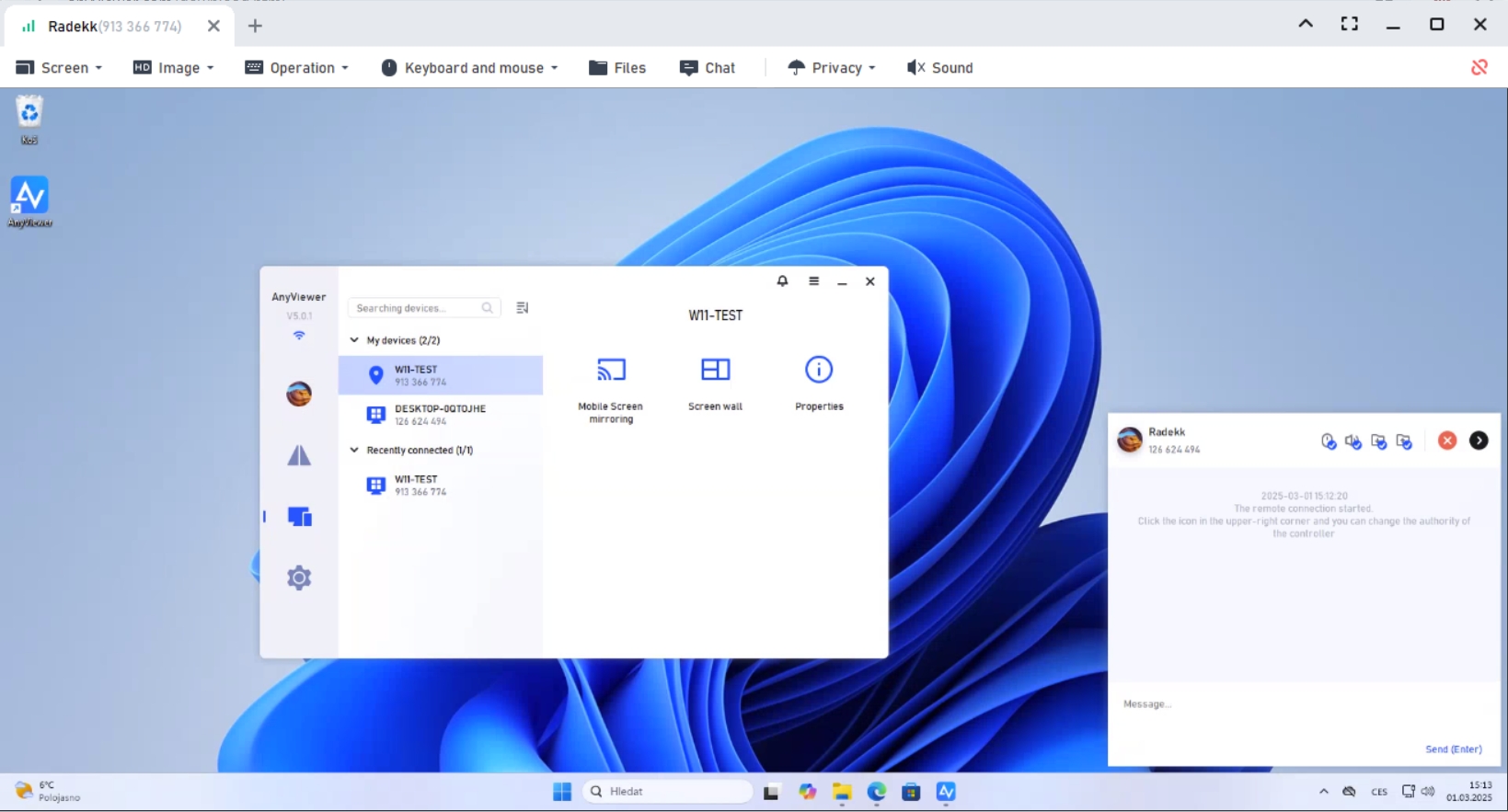Image resolution: width=1508 pixels, height=812 pixels.
Task: Open the device list sort icon
Action: point(523,308)
